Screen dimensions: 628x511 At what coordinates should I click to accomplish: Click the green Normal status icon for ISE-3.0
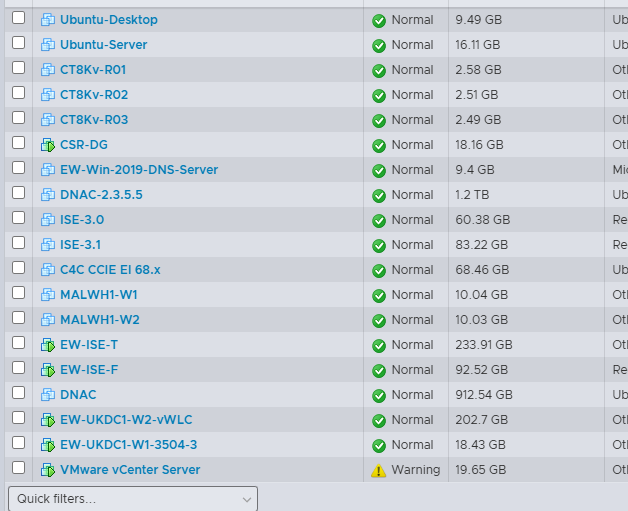click(378, 220)
